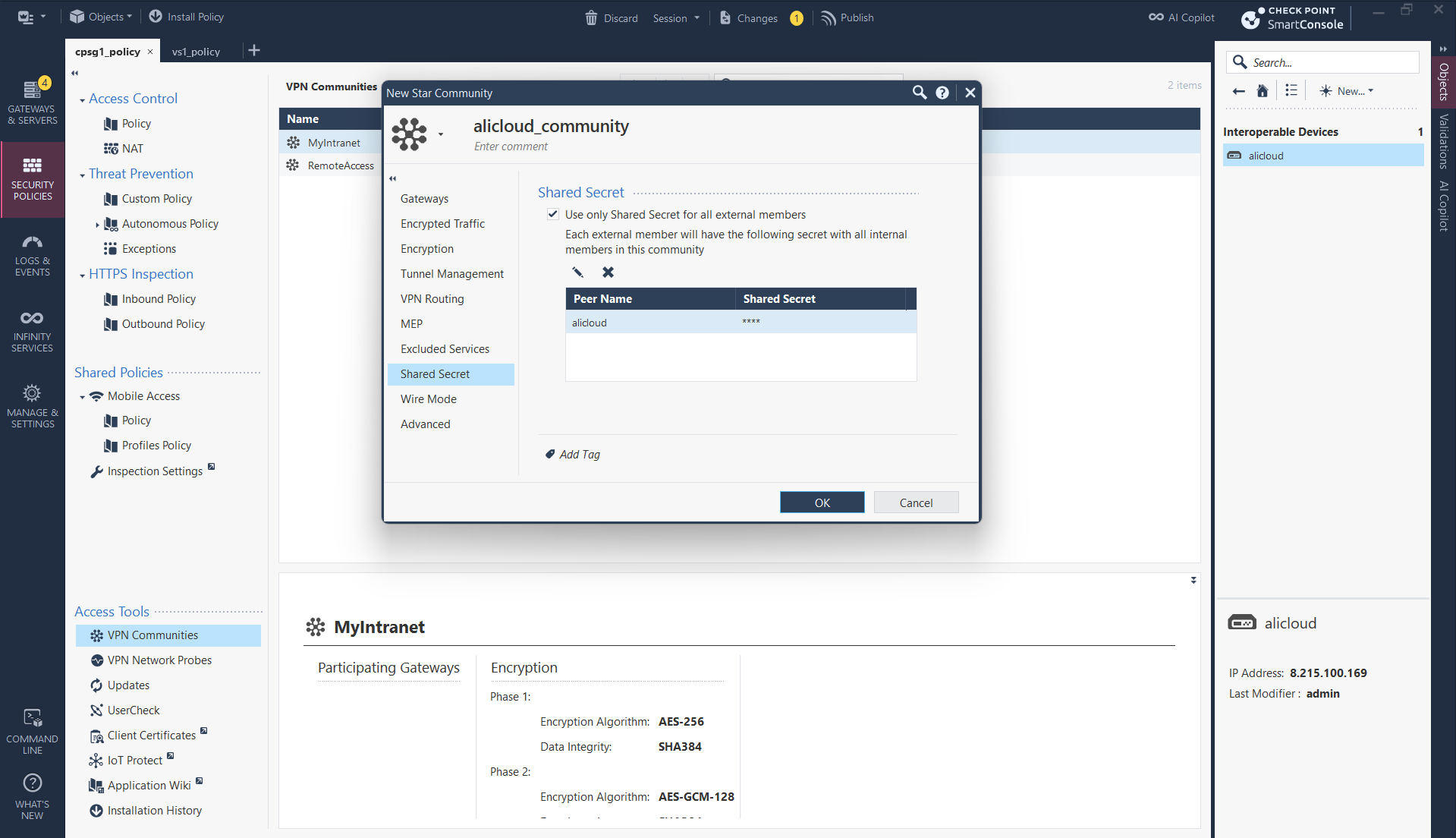This screenshot has height=838, width=1456.
Task: Switch to the vs1_policy tab
Action: pyautogui.click(x=196, y=52)
